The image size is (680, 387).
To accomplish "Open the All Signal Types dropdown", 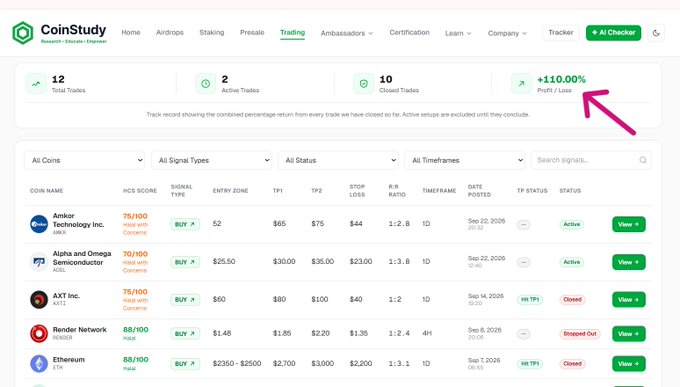I will (x=211, y=160).
